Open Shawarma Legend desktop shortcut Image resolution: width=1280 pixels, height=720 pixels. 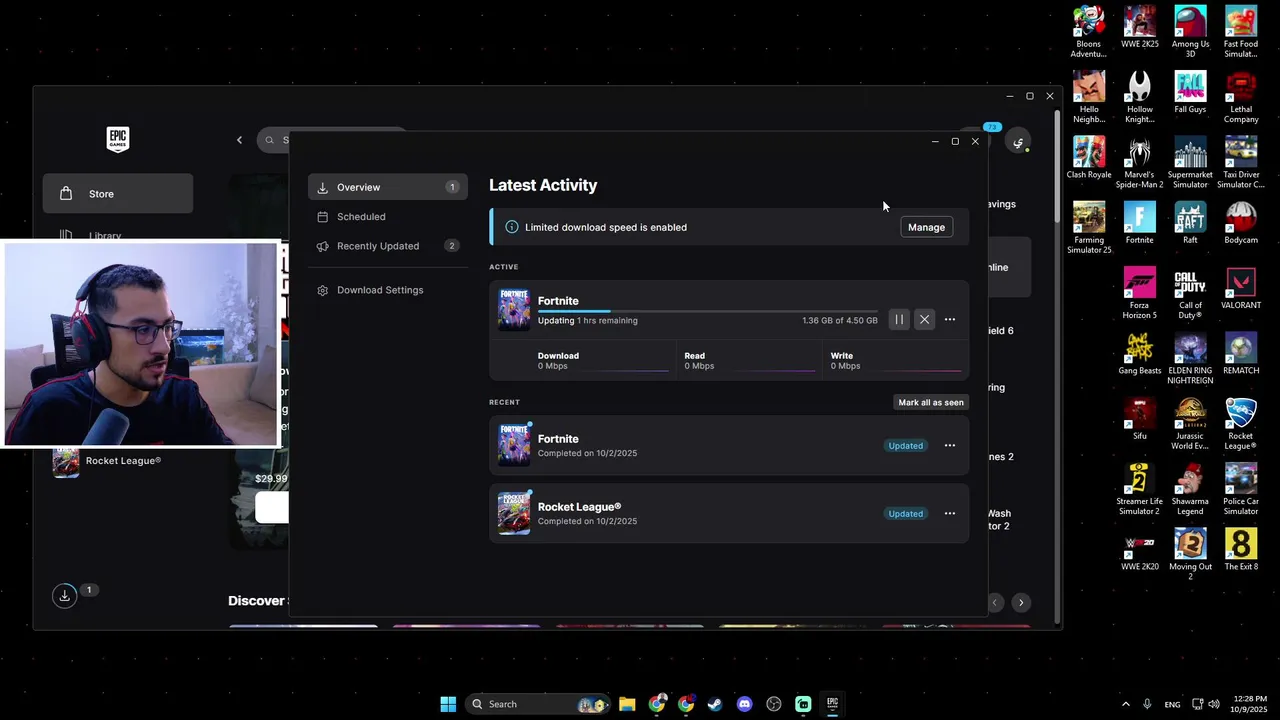1190,489
